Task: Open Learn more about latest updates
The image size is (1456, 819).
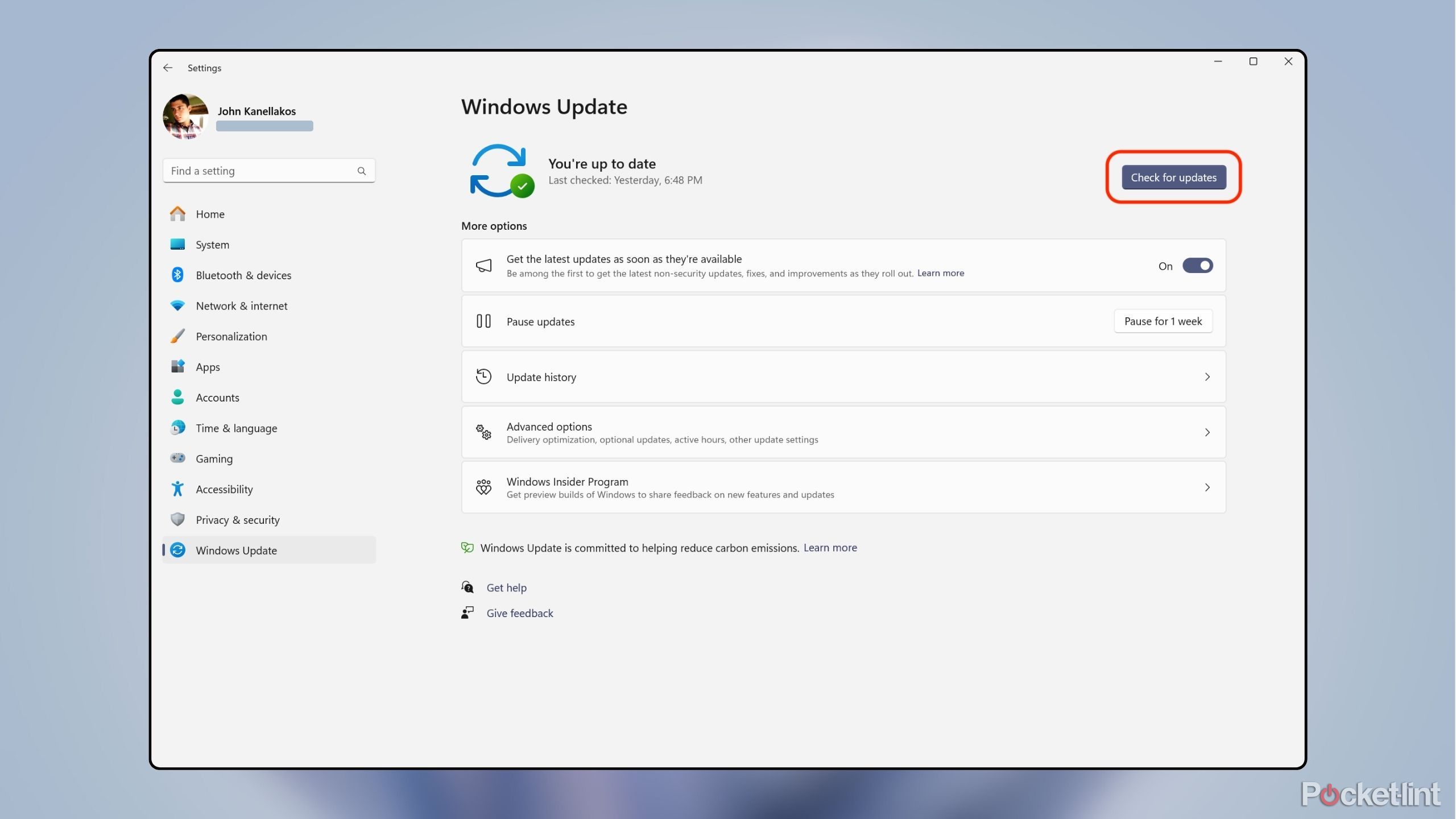Action: point(941,273)
